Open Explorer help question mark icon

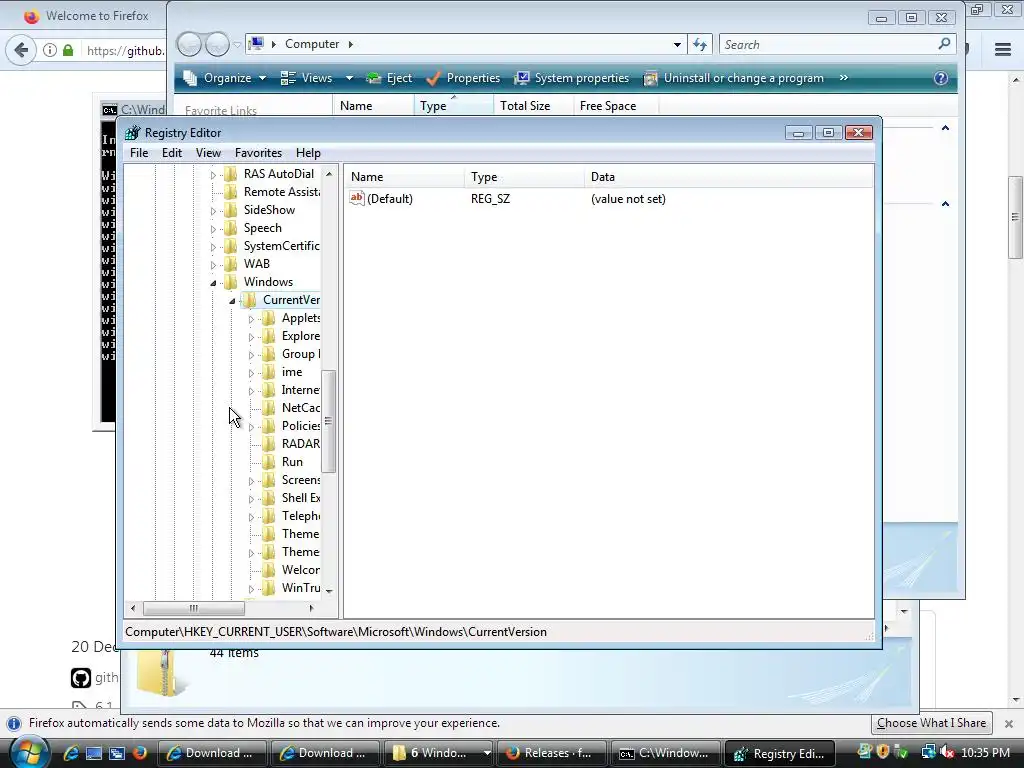coord(940,78)
